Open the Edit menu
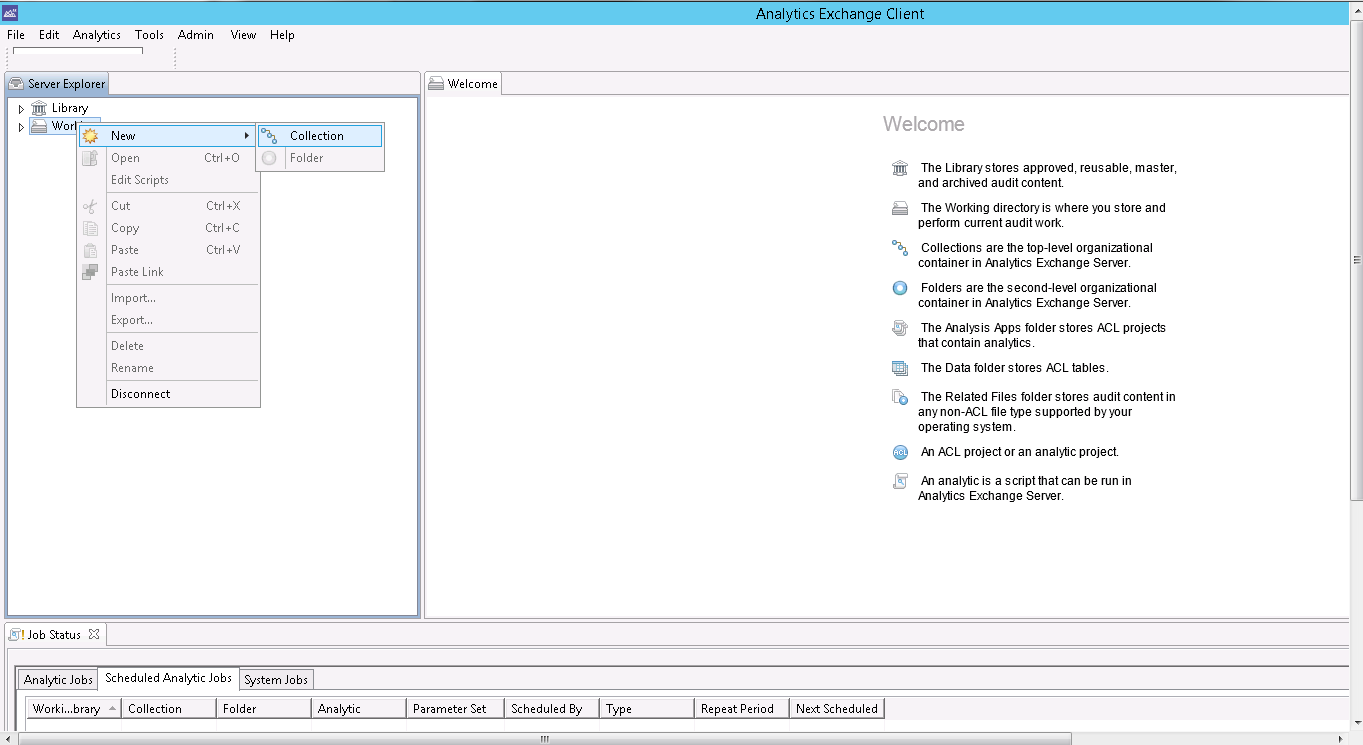1363x745 pixels. (49, 35)
